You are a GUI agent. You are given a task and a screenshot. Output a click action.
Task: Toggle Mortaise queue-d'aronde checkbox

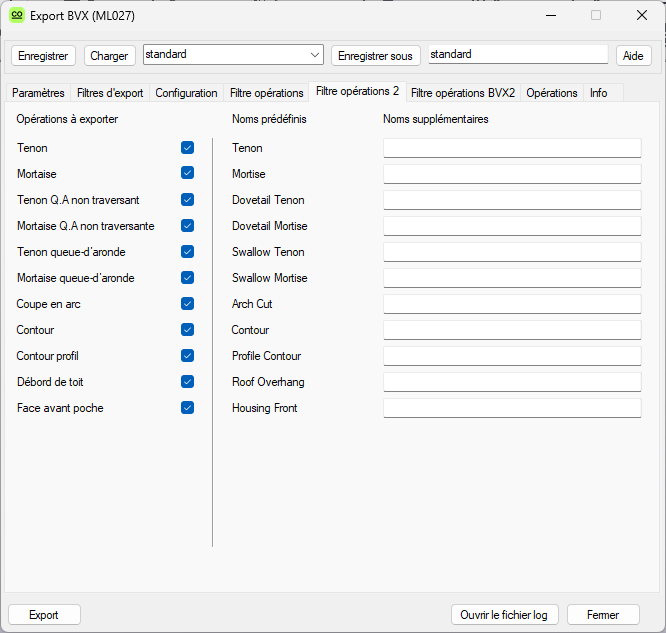[187, 277]
